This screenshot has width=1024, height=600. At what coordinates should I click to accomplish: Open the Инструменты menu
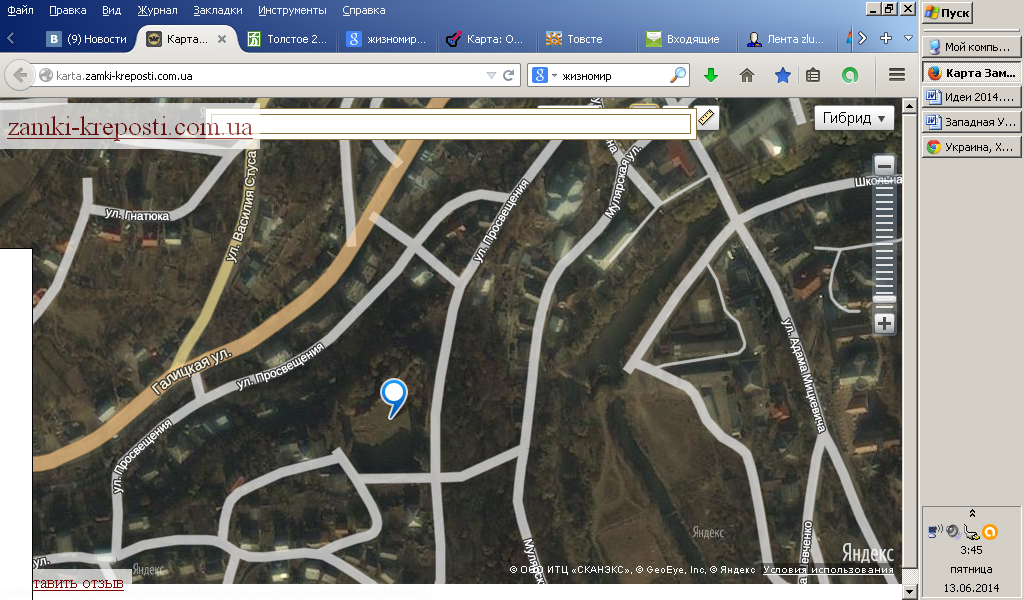pos(292,10)
